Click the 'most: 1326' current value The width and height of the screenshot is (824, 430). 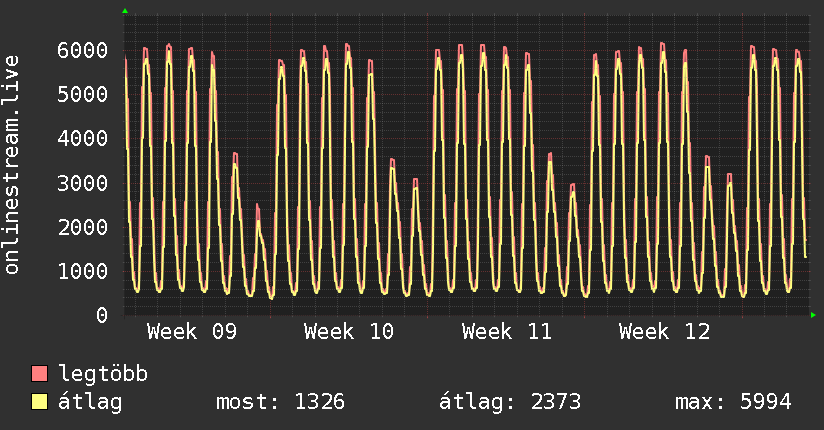coord(280,402)
